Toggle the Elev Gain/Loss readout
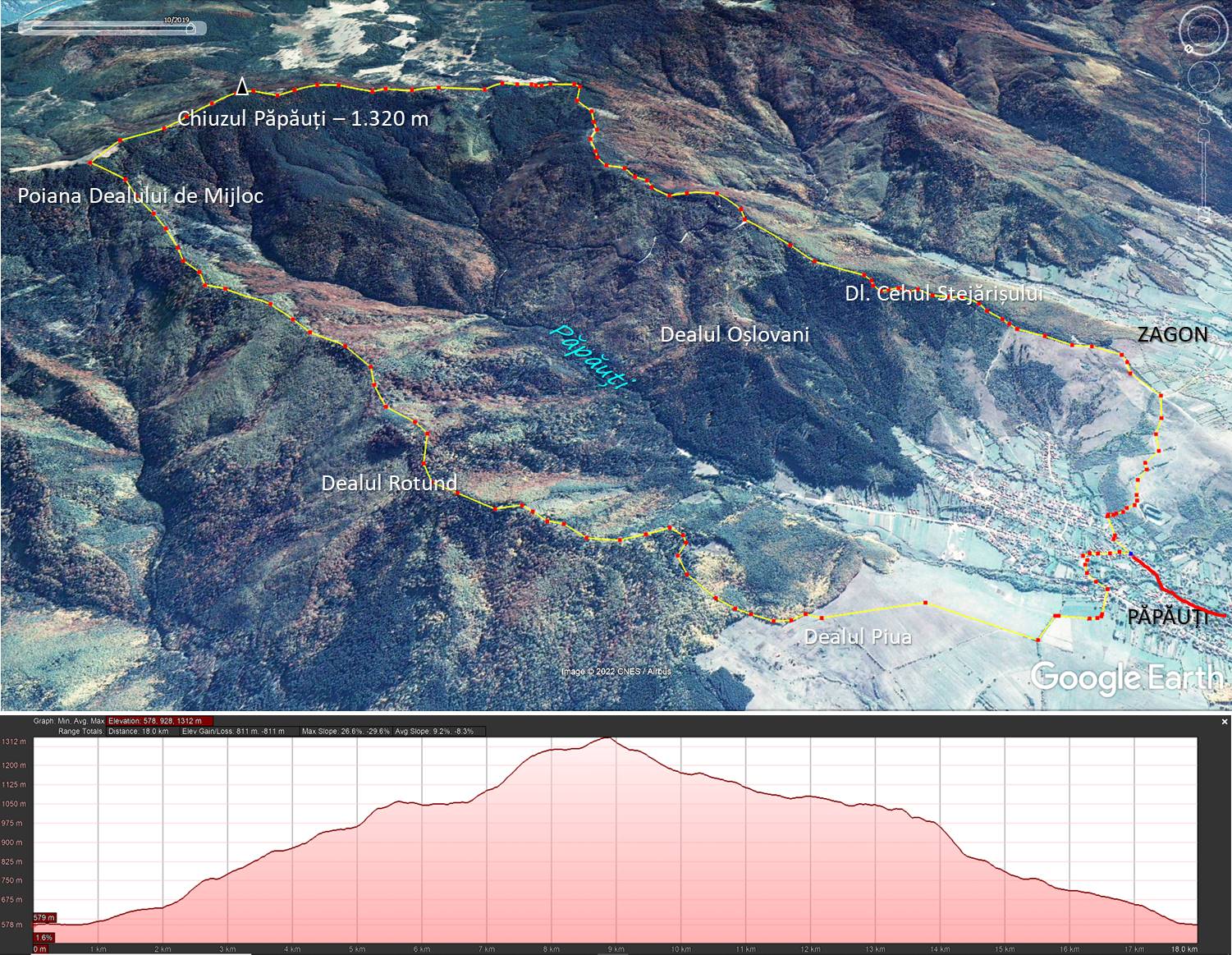 point(233,731)
